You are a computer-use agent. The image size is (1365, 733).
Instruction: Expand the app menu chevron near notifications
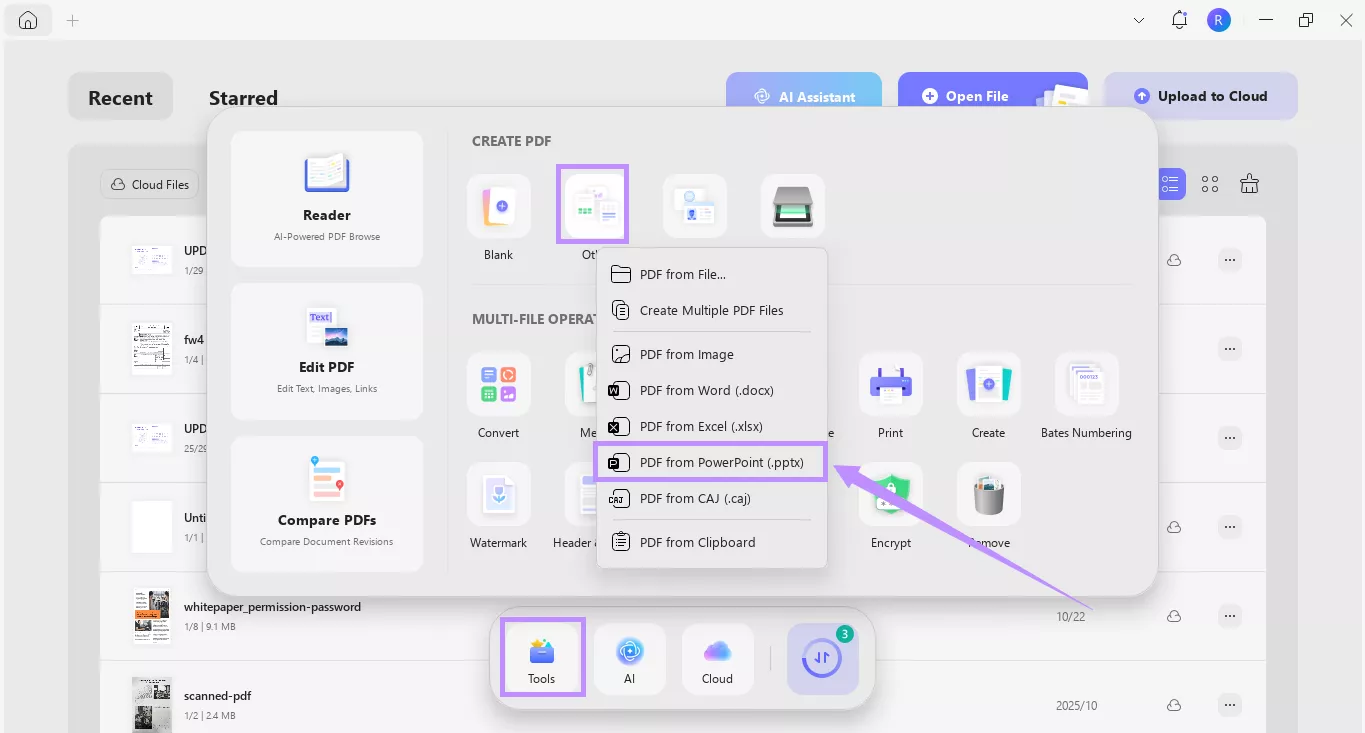pyautogui.click(x=1138, y=19)
